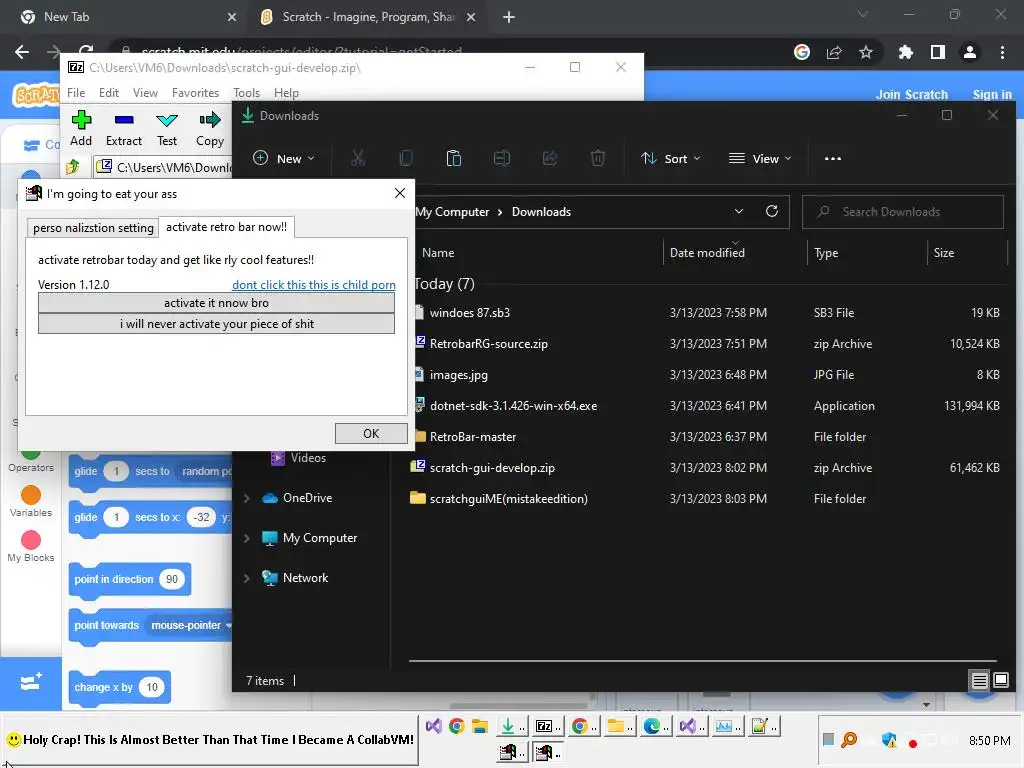This screenshot has height=768, width=1024.
Task: Open the Sort dropdown
Action: click(x=671, y=158)
